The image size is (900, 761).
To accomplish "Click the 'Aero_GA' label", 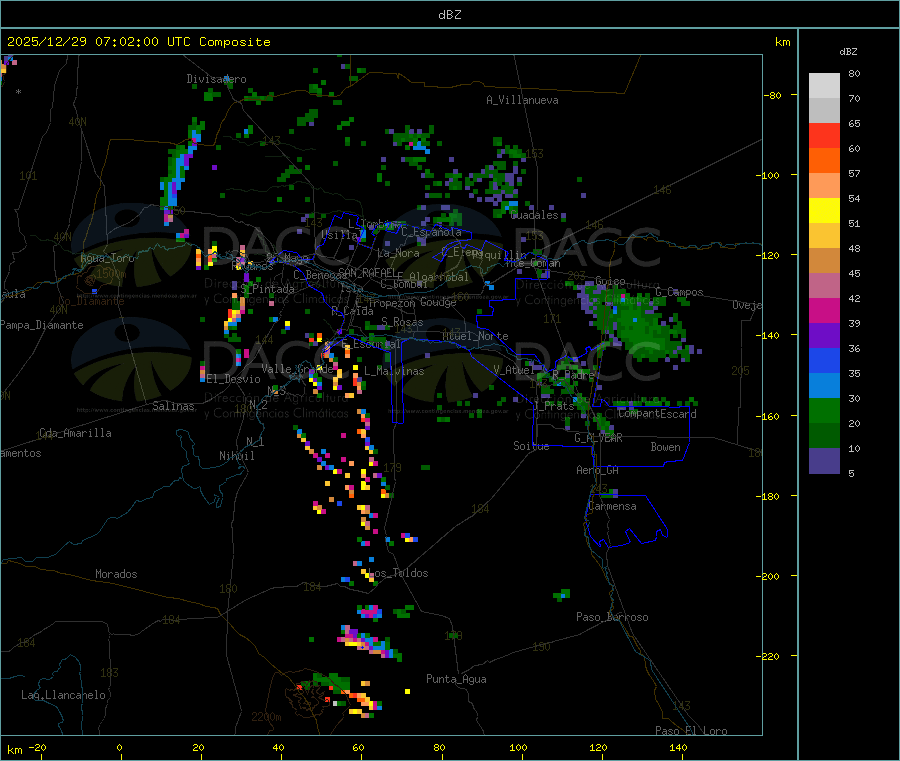I will (x=598, y=470).
